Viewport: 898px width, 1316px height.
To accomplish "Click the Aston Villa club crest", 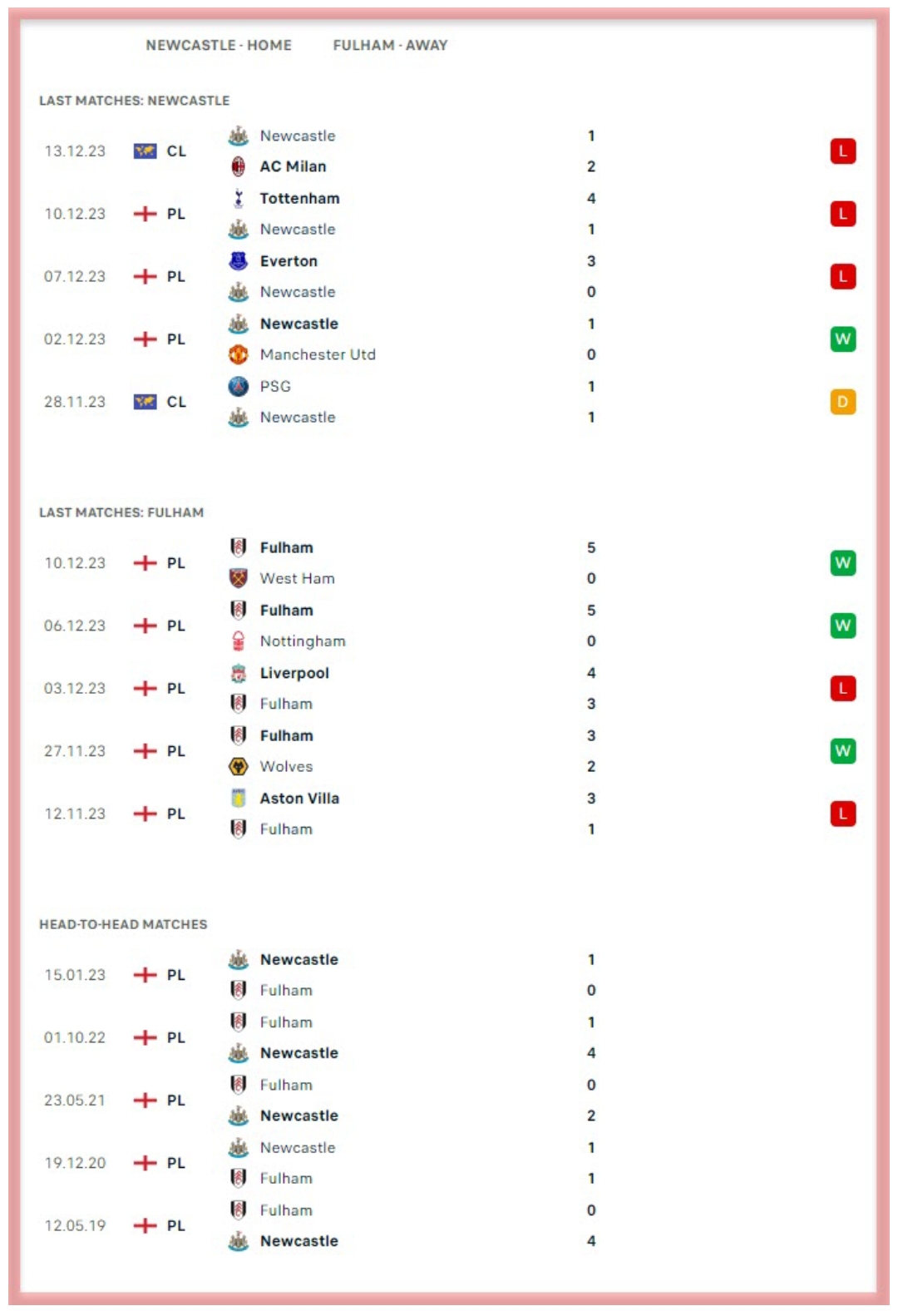I will coord(239,799).
